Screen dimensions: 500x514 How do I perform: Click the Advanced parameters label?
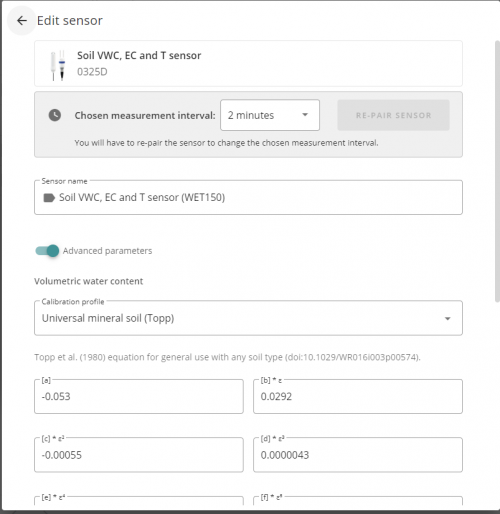point(107,251)
